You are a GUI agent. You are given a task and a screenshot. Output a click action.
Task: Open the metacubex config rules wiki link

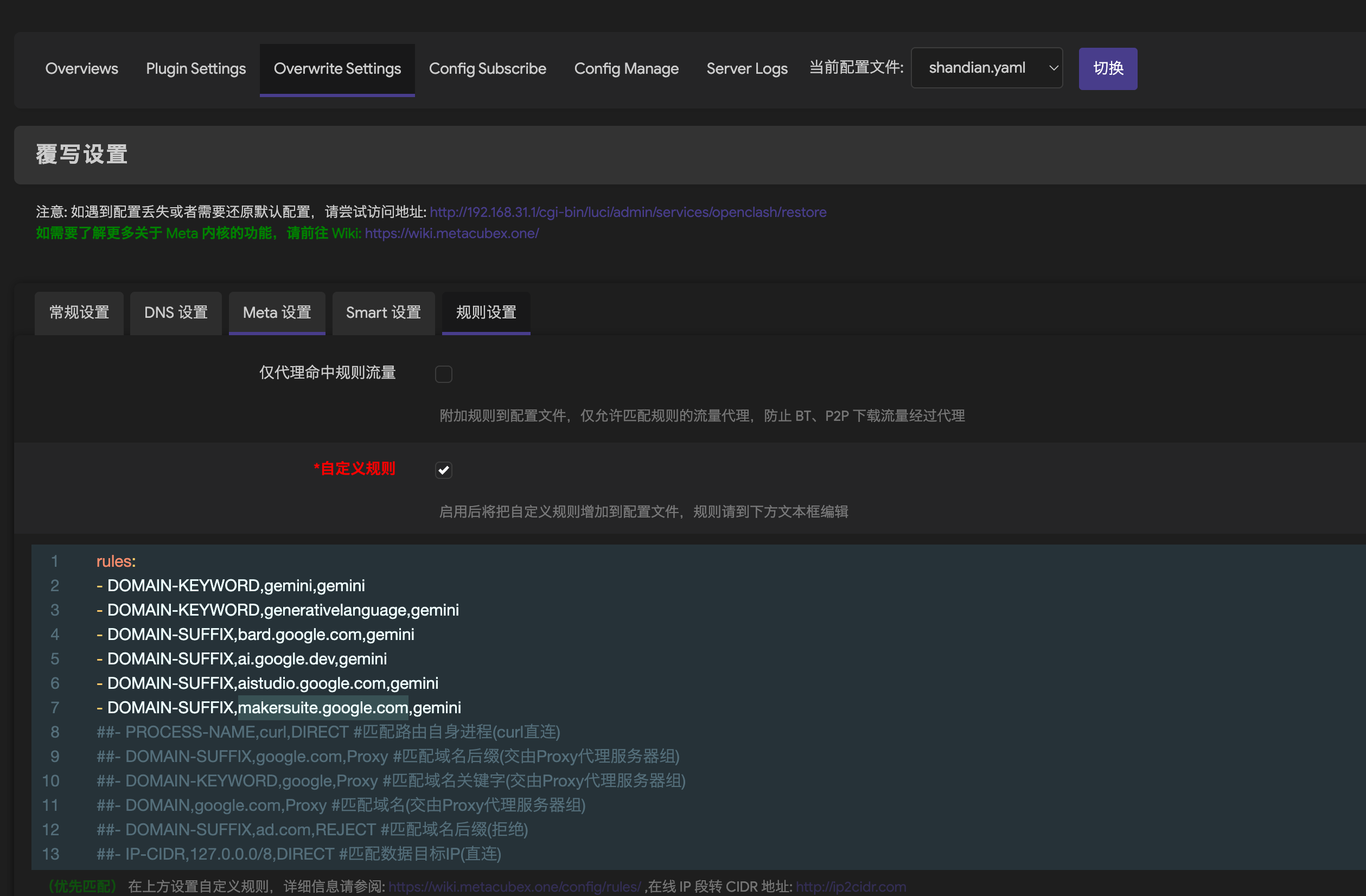click(x=514, y=886)
